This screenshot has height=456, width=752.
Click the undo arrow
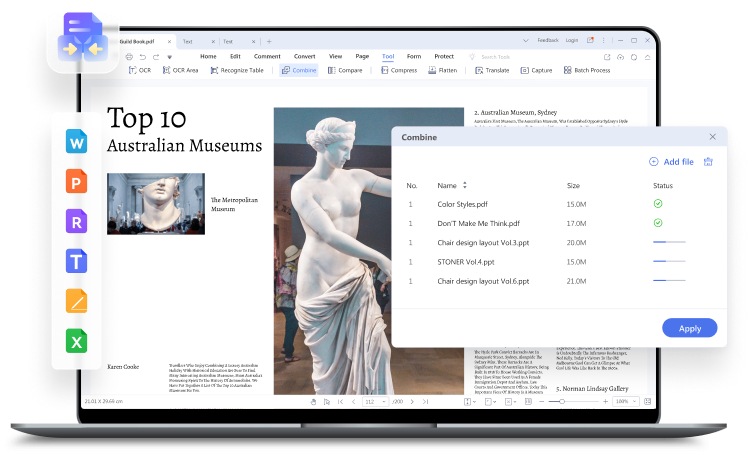click(142, 57)
